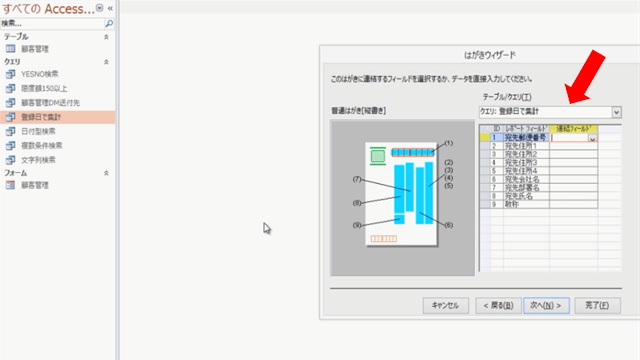Click the search magnifier icon in navigation pane
This screenshot has height=360, width=640.
(109, 24)
